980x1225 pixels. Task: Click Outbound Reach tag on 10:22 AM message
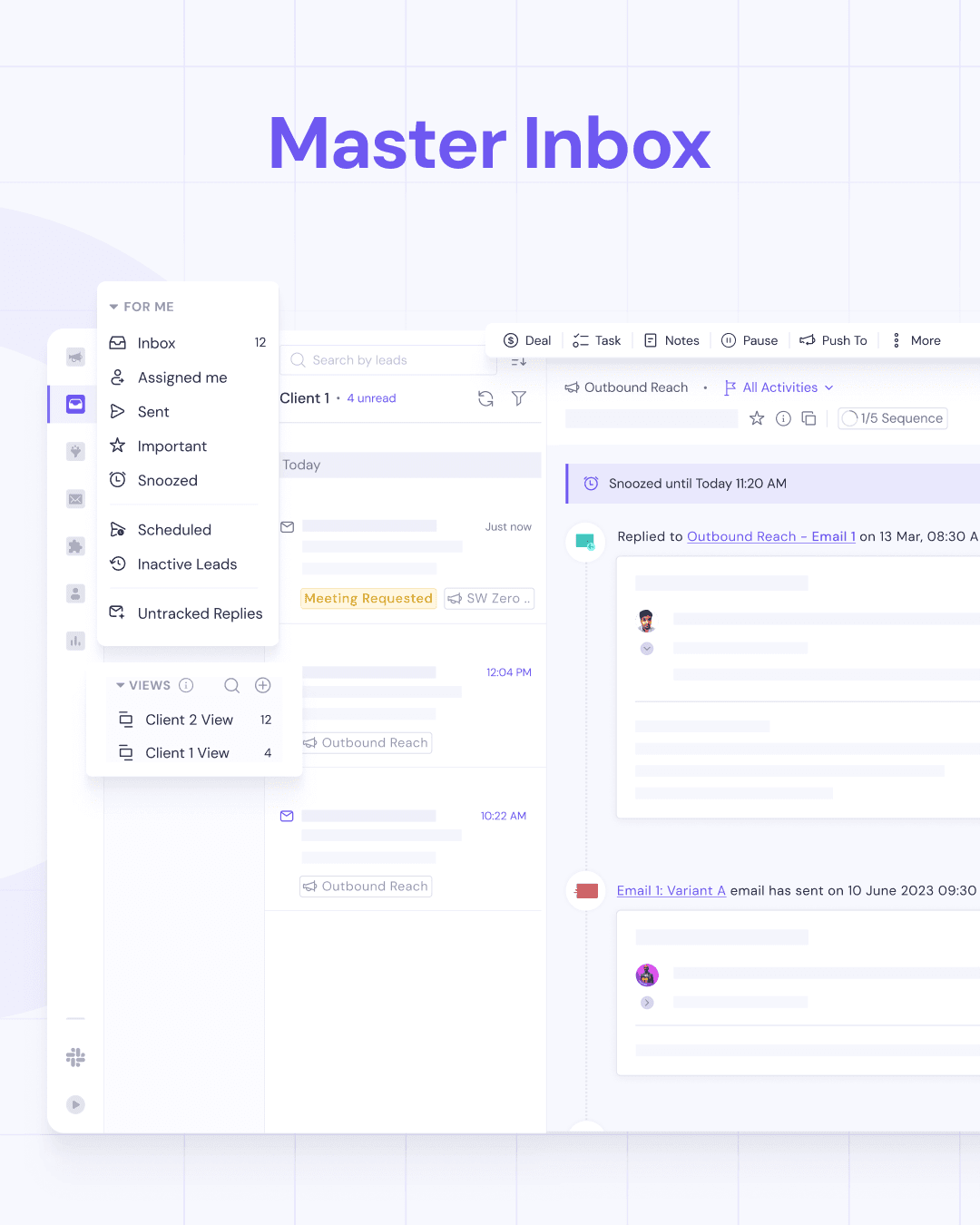click(x=366, y=886)
